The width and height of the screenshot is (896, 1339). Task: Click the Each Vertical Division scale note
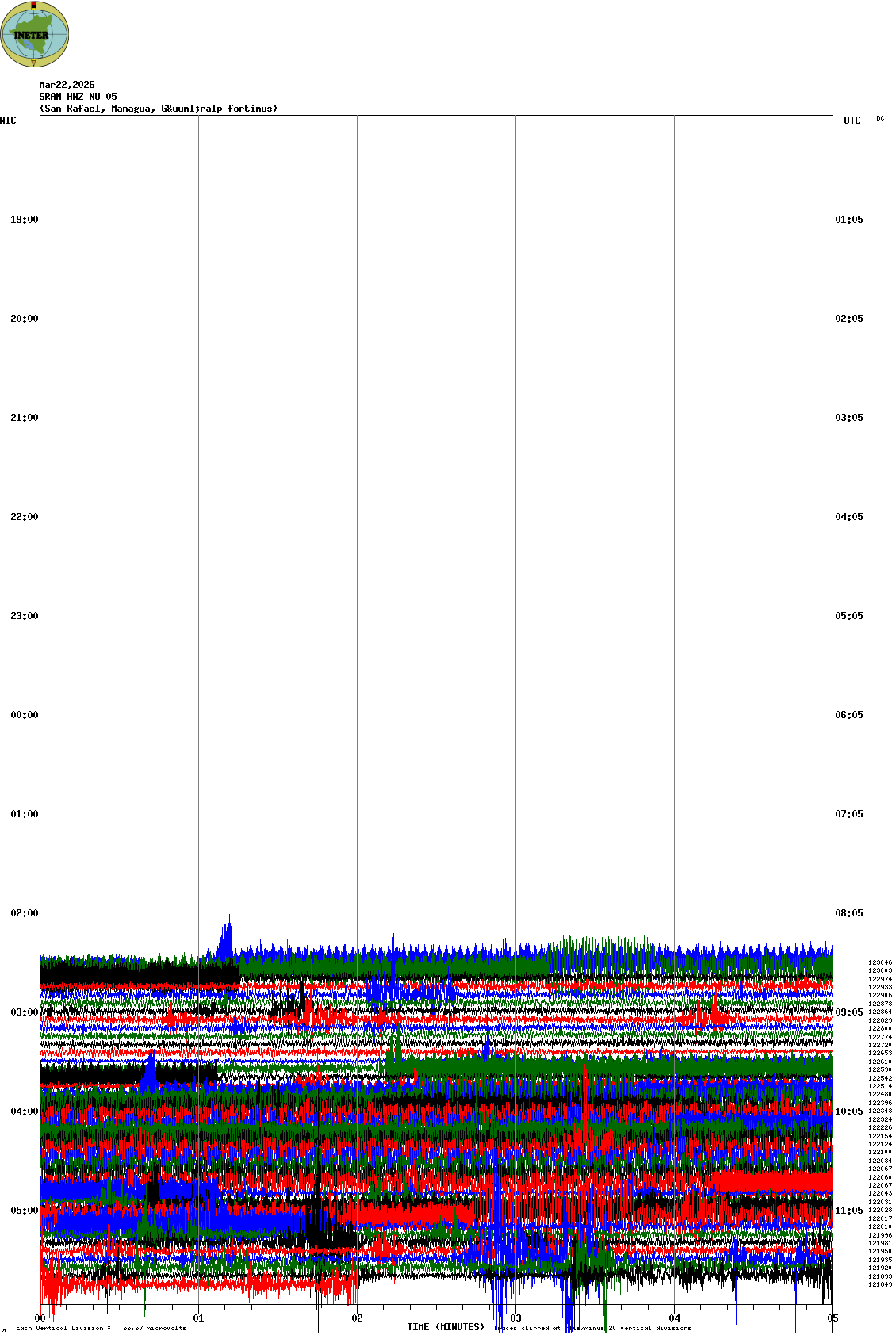[101, 1328]
